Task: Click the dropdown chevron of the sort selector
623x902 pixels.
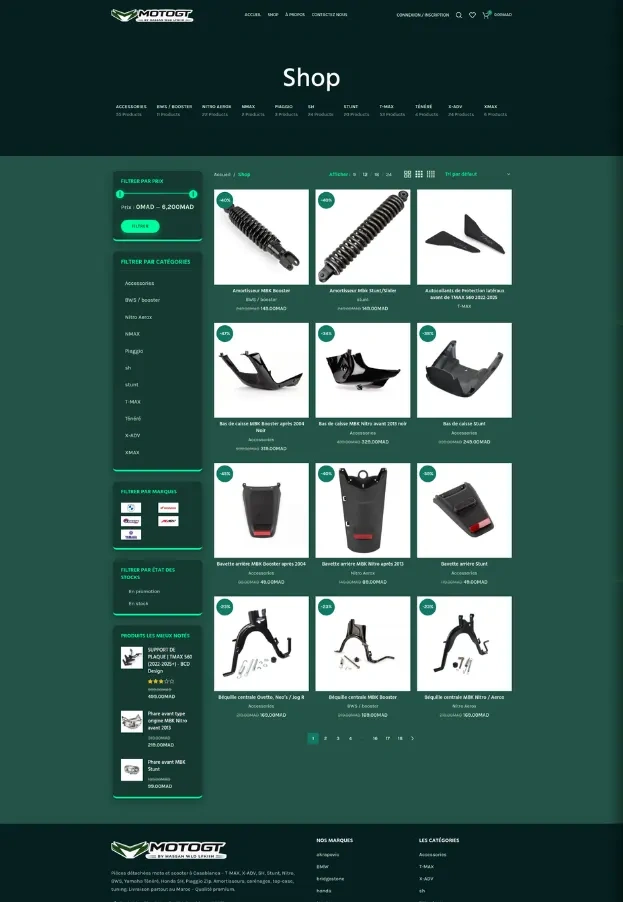Action: 508,174
